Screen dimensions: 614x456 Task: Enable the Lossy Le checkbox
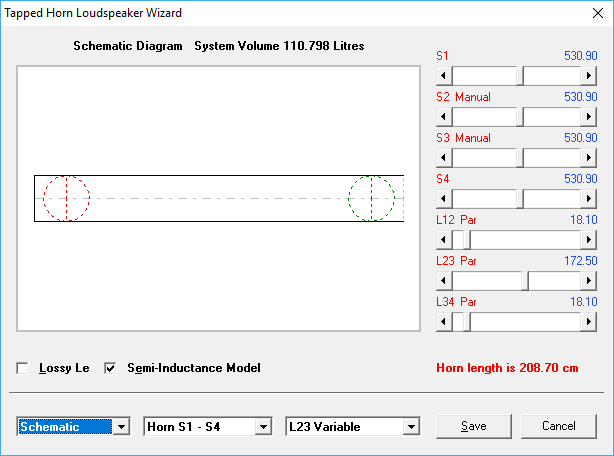(x=23, y=368)
